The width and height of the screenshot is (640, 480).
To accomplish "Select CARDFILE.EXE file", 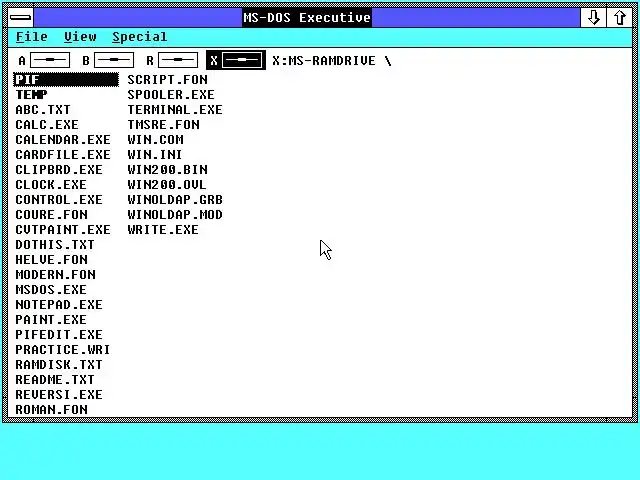I will (x=63, y=155).
